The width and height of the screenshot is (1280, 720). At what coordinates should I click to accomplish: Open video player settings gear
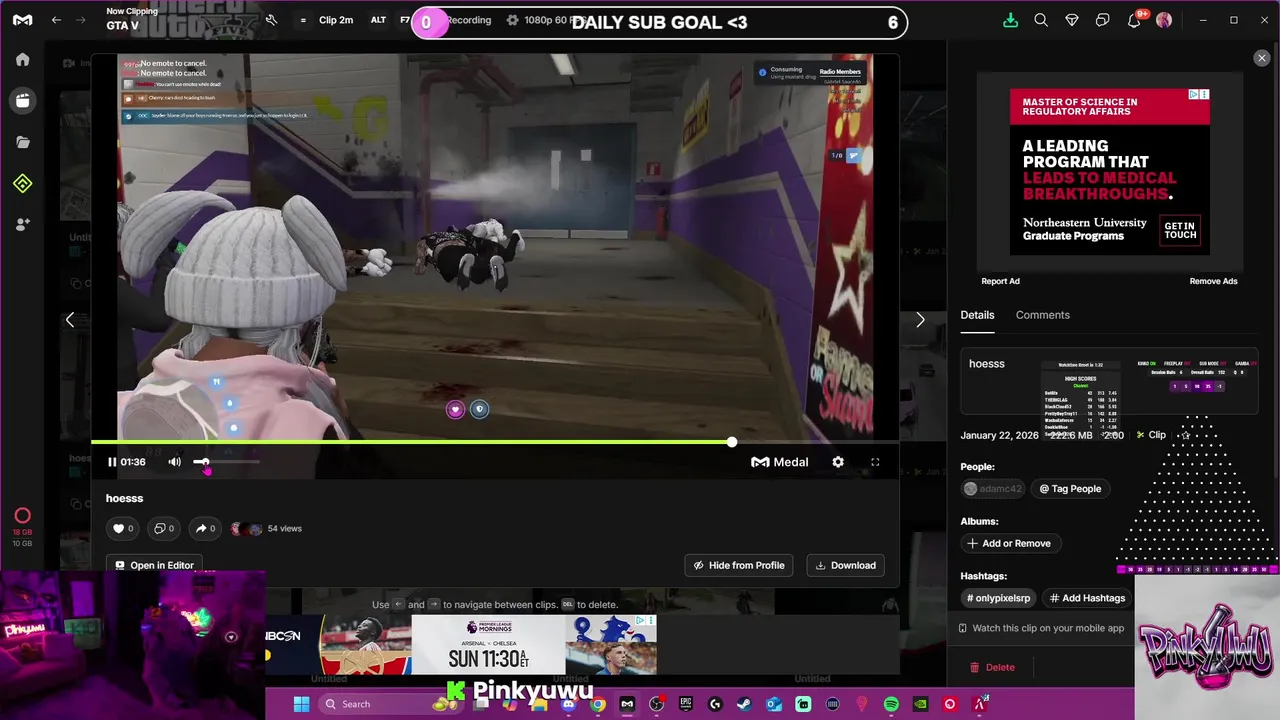click(838, 462)
